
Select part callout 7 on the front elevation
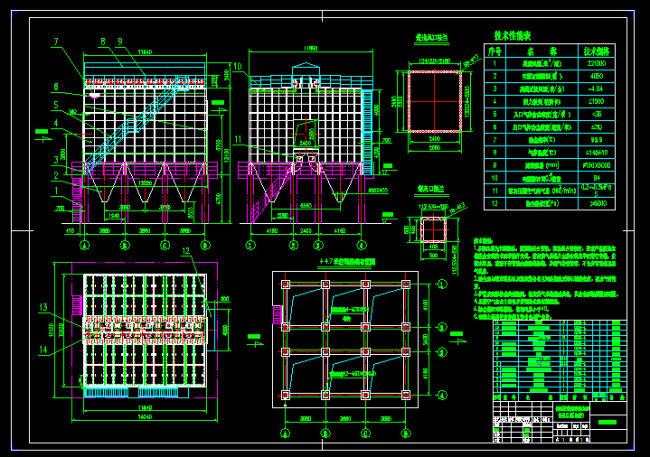[x=56, y=42]
